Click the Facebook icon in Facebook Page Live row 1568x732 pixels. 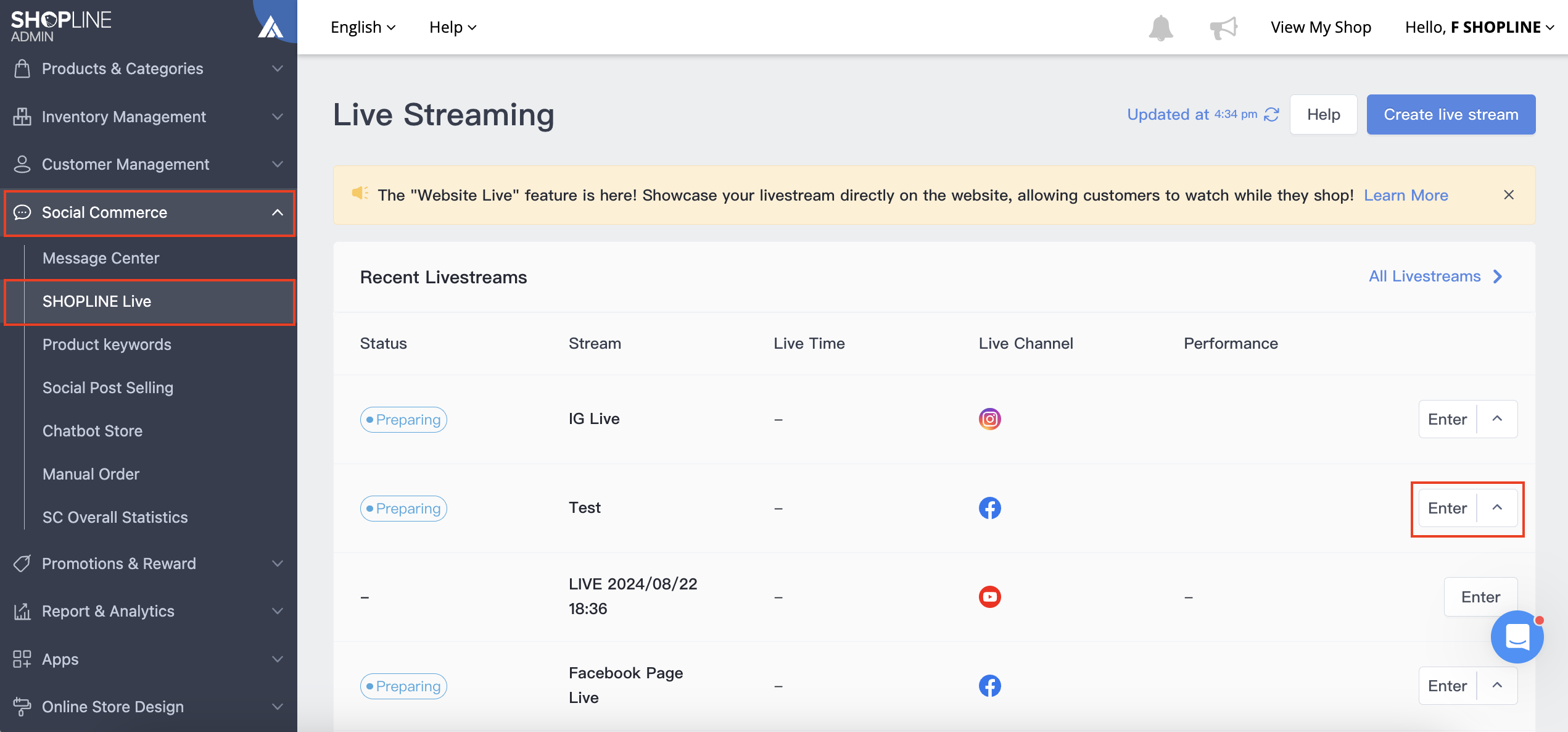pos(989,686)
